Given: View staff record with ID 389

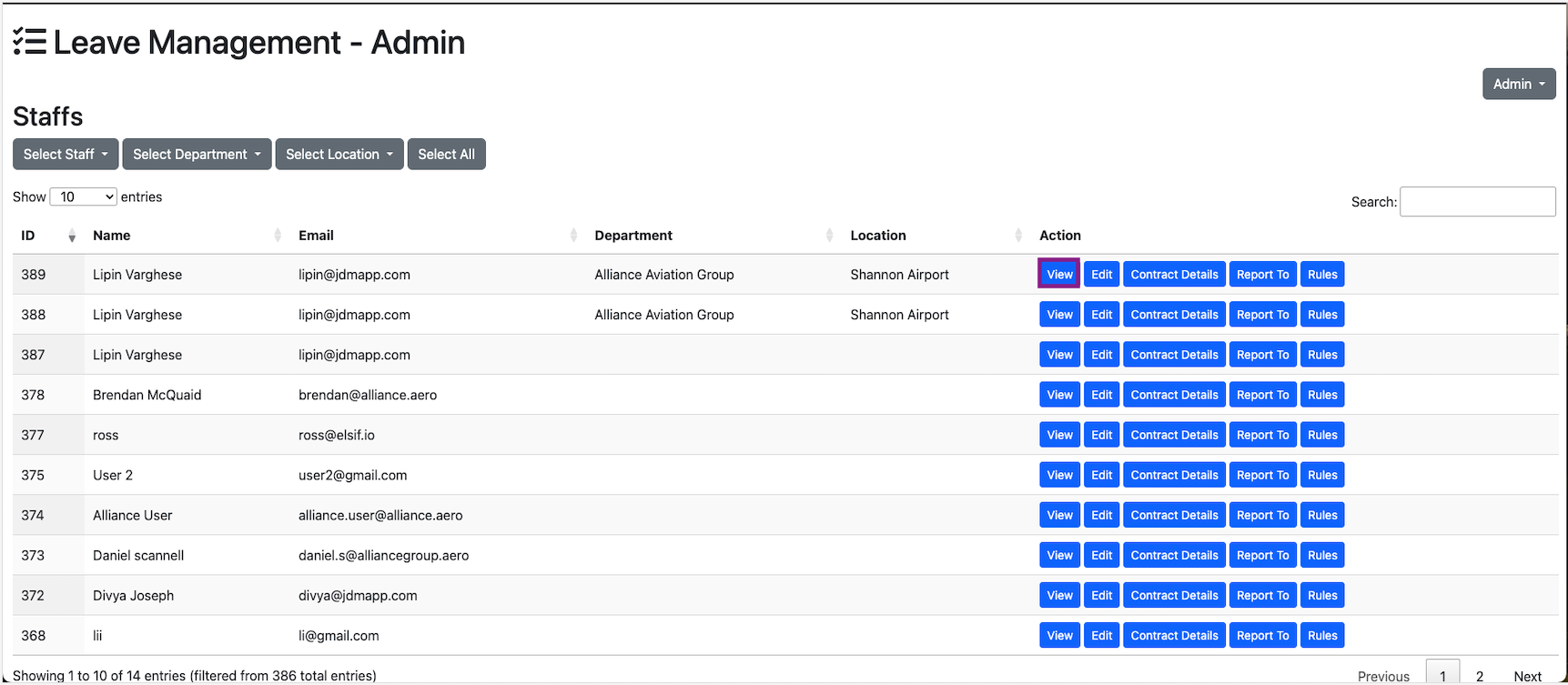Looking at the screenshot, I should click(x=1059, y=275).
